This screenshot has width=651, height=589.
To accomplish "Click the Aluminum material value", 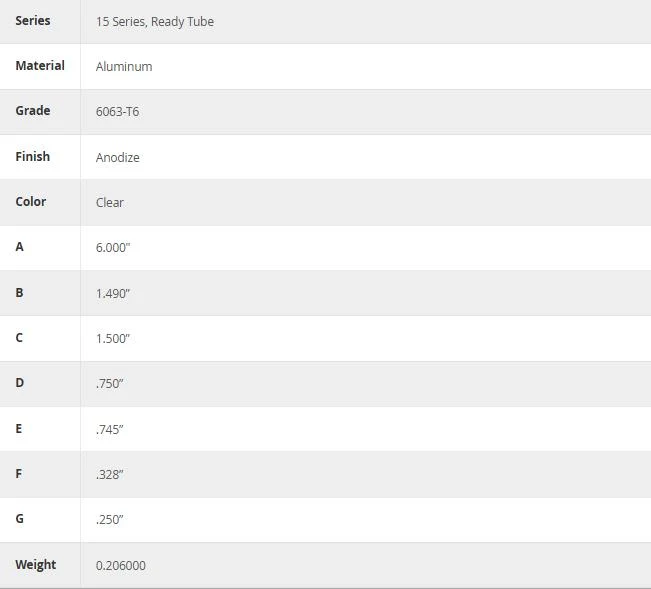I will click(x=124, y=66).
